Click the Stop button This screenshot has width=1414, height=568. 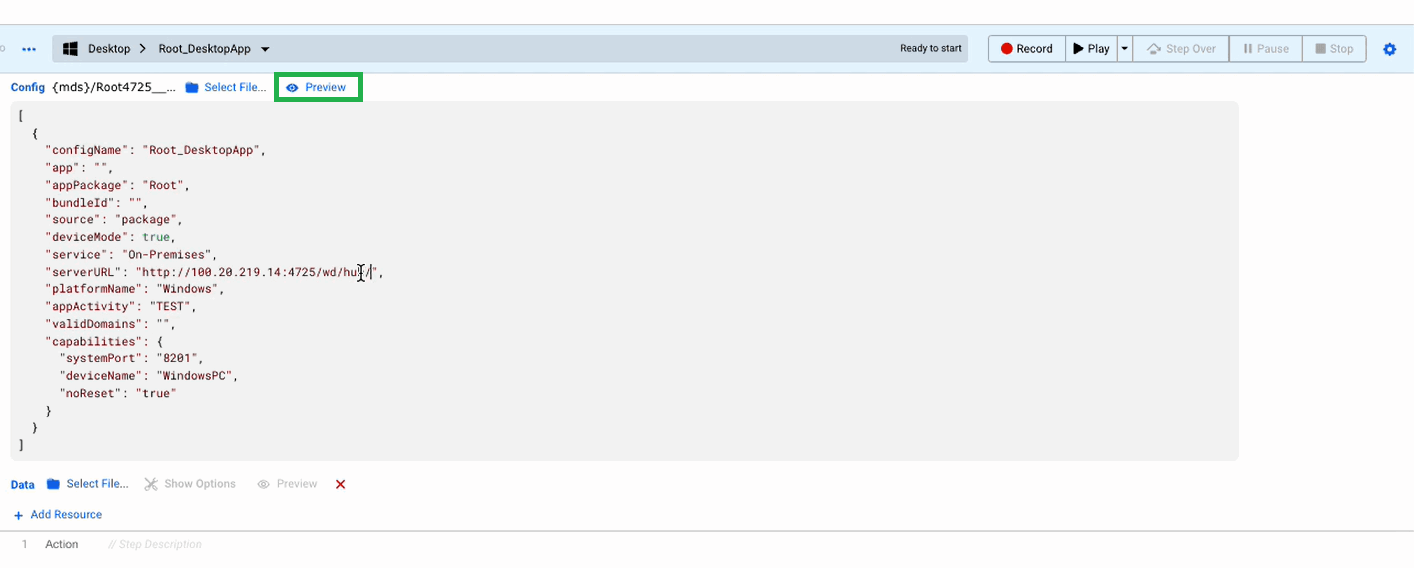(1334, 49)
